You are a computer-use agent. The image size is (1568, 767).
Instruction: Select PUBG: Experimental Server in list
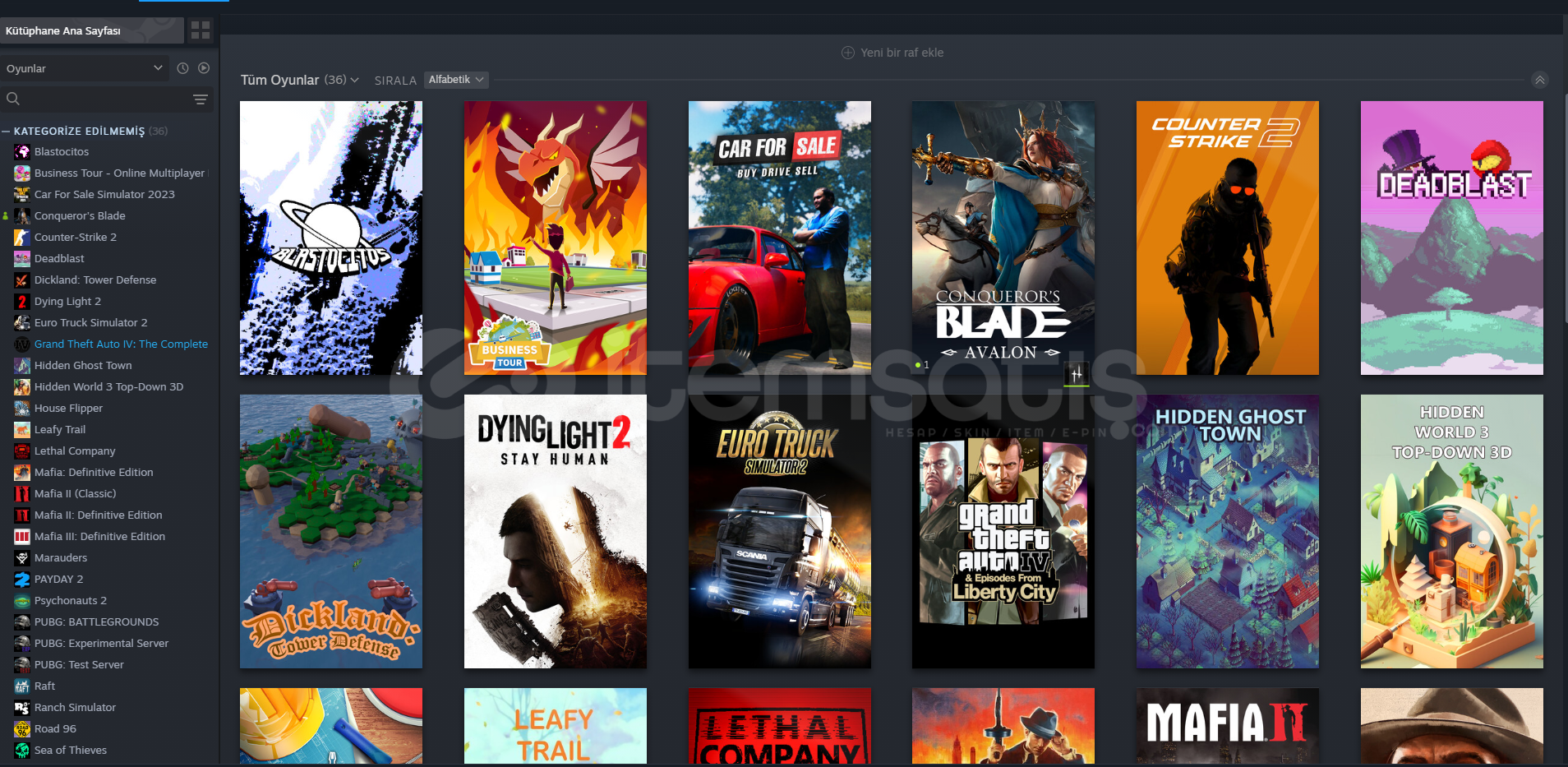(x=101, y=643)
